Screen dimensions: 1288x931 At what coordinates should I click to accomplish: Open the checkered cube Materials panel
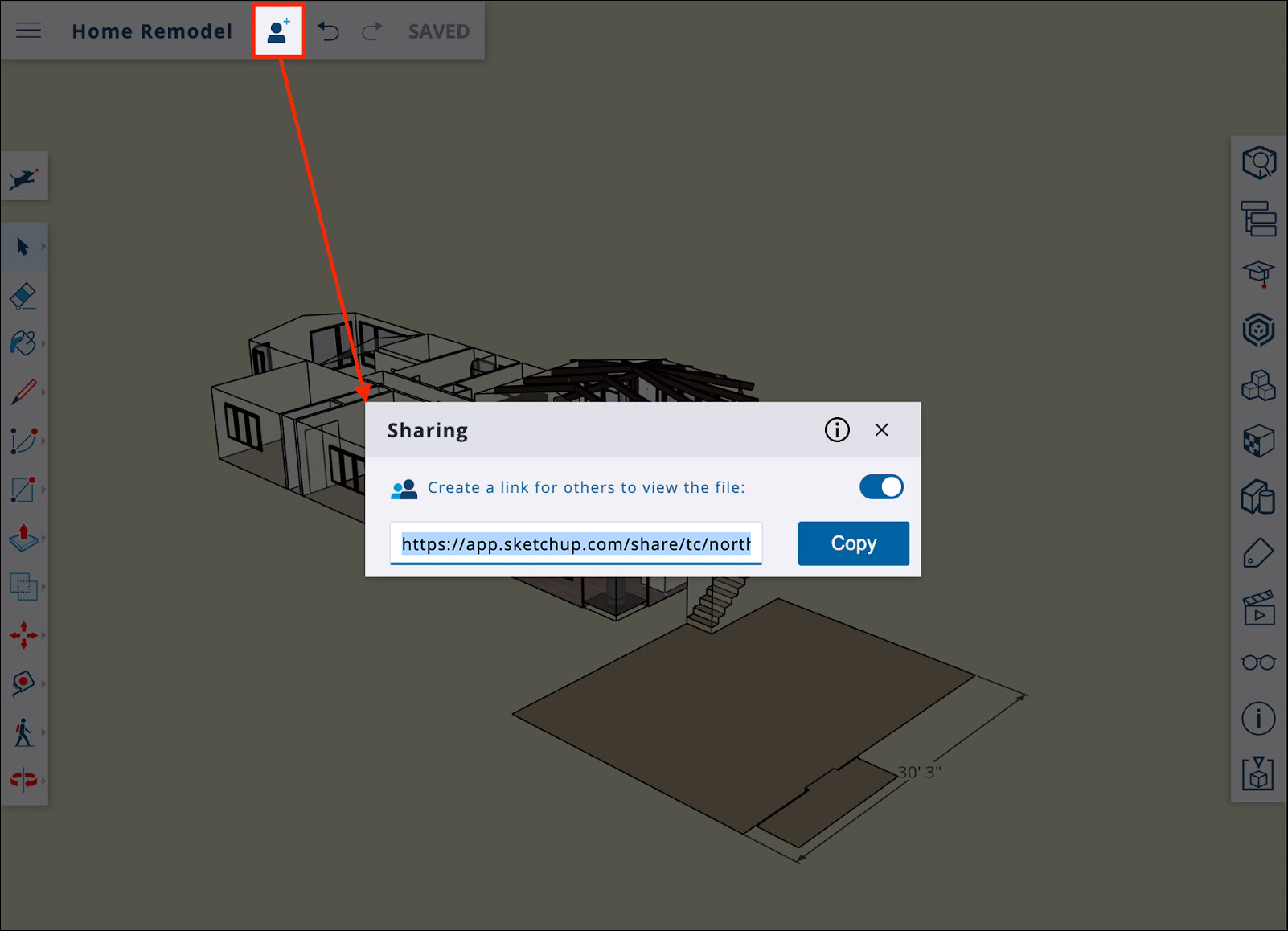tap(1258, 441)
